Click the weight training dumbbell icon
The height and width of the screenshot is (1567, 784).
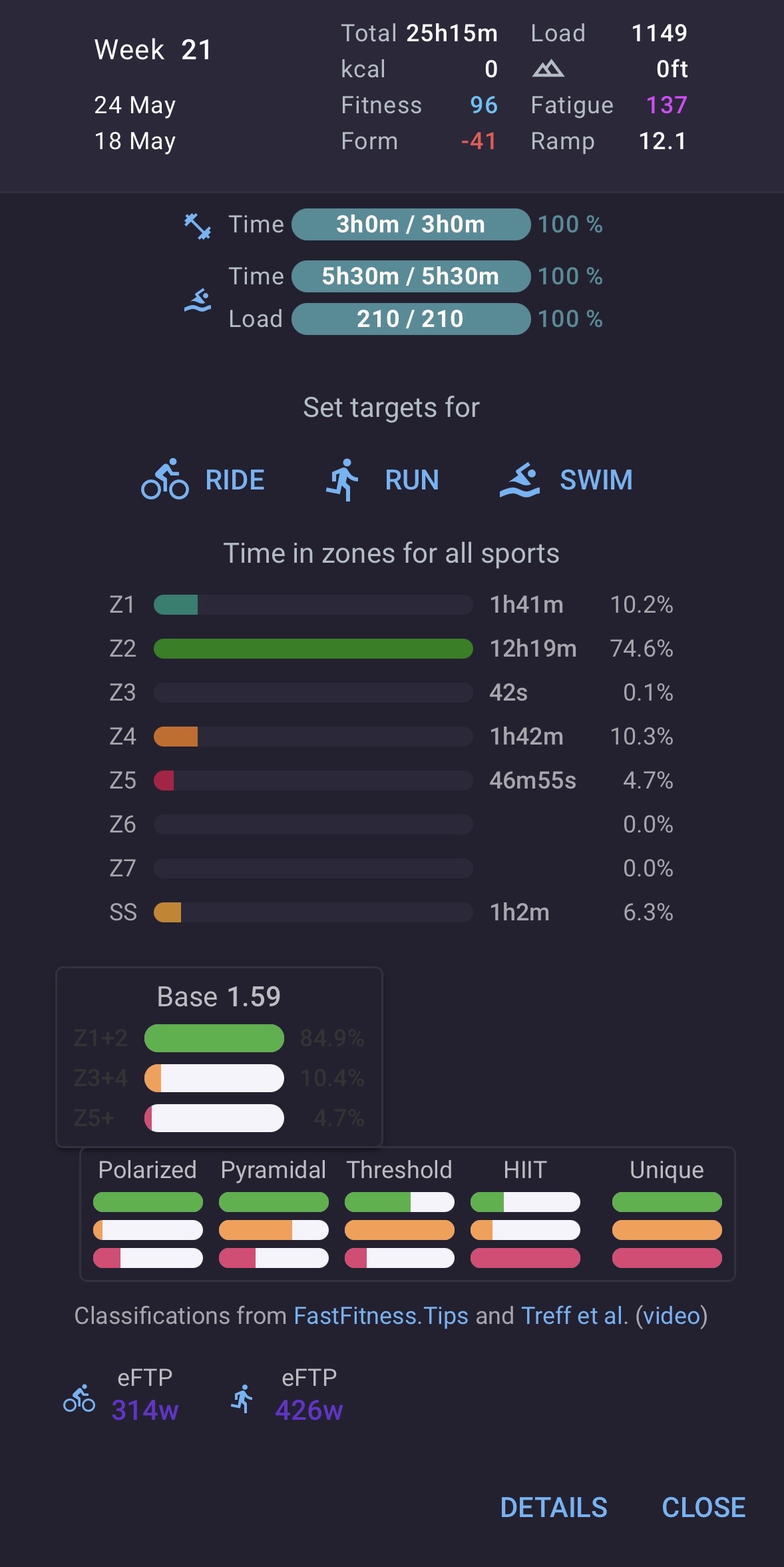point(198,226)
